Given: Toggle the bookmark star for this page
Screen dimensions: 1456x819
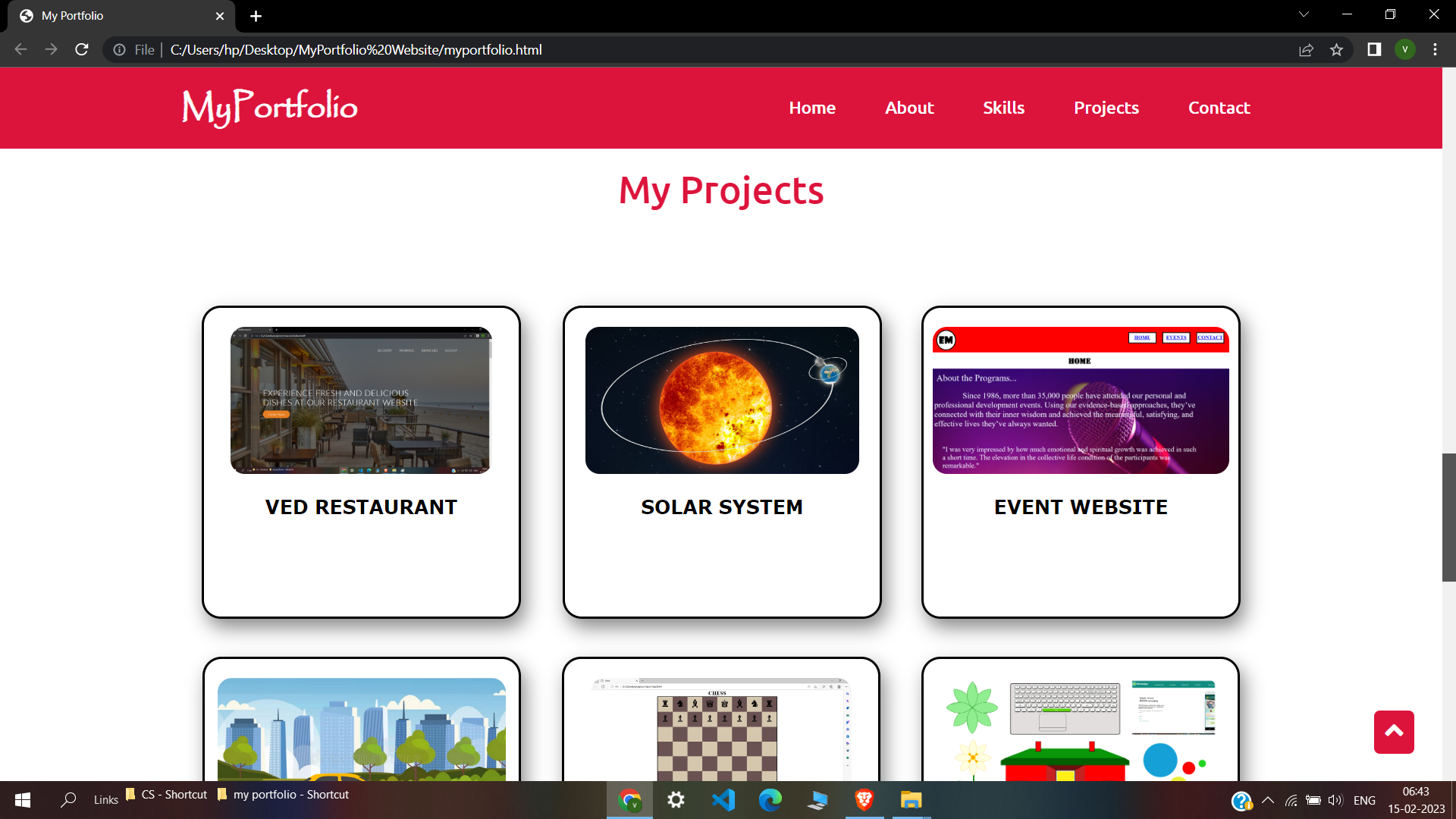Looking at the screenshot, I should click(x=1337, y=49).
